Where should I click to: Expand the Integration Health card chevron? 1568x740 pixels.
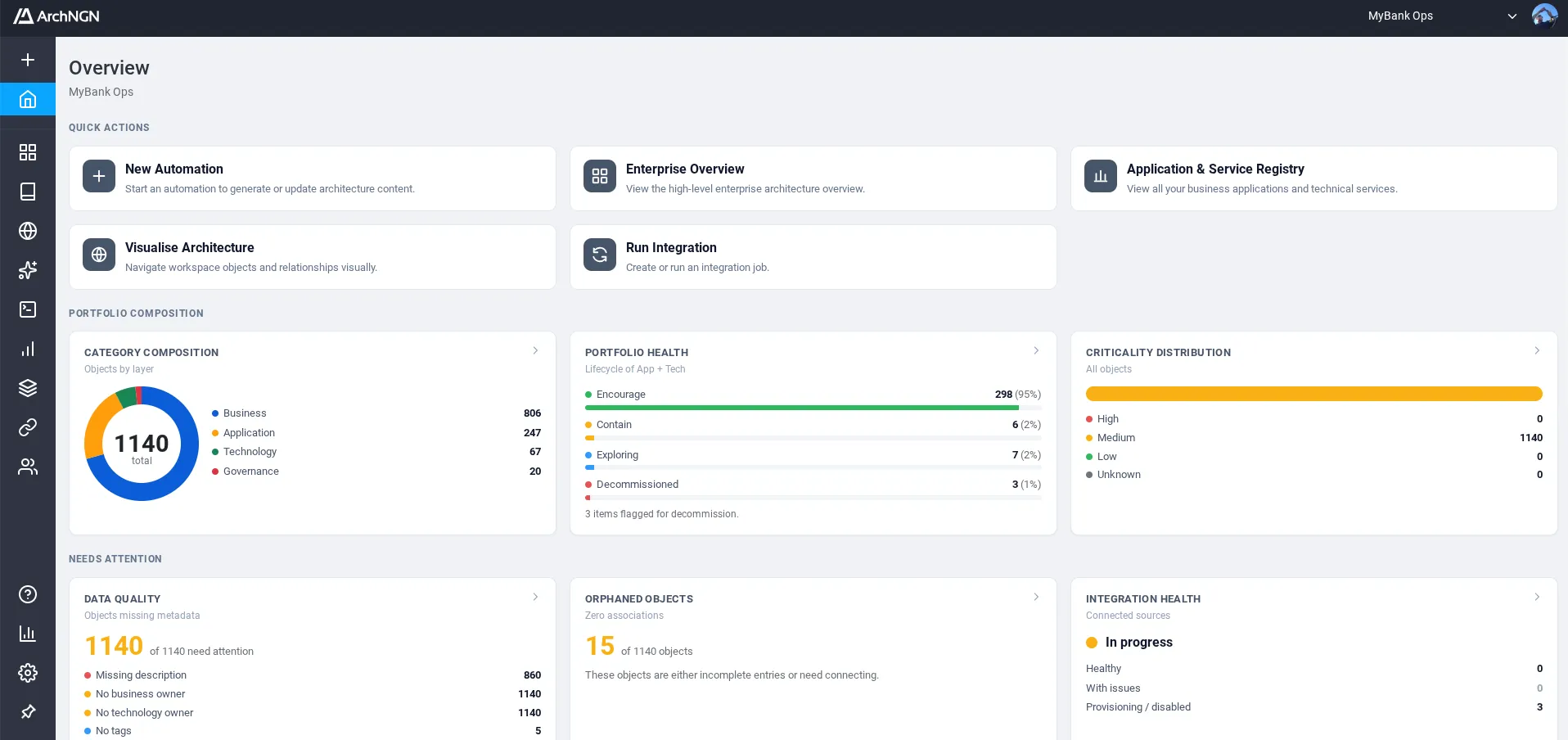coord(1537,597)
